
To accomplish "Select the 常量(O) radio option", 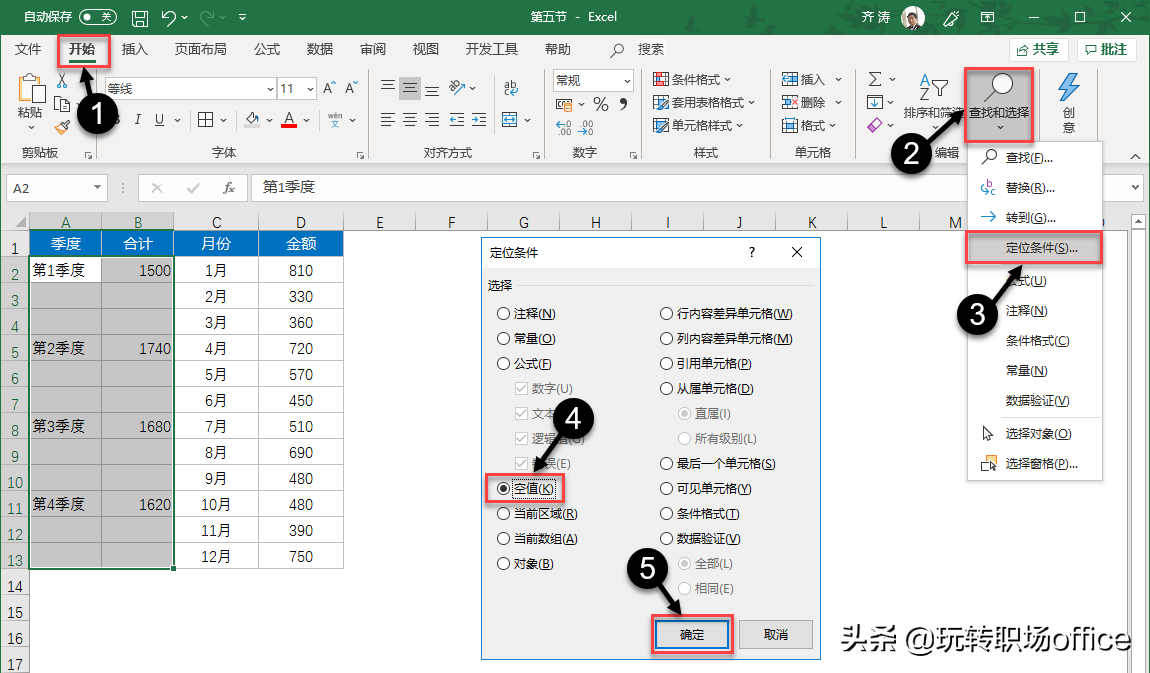I will [x=503, y=339].
